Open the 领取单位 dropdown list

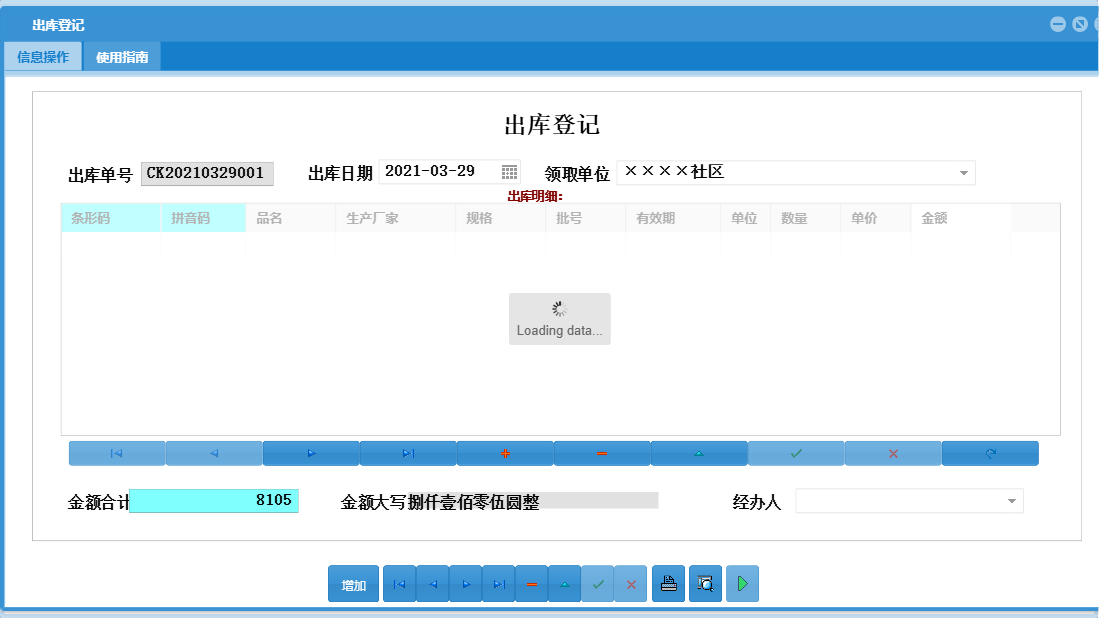pos(963,172)
